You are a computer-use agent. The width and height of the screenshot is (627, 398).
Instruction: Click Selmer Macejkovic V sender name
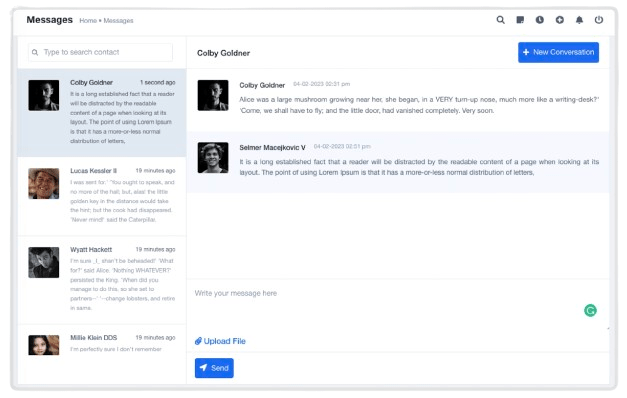tap(272, 148)
